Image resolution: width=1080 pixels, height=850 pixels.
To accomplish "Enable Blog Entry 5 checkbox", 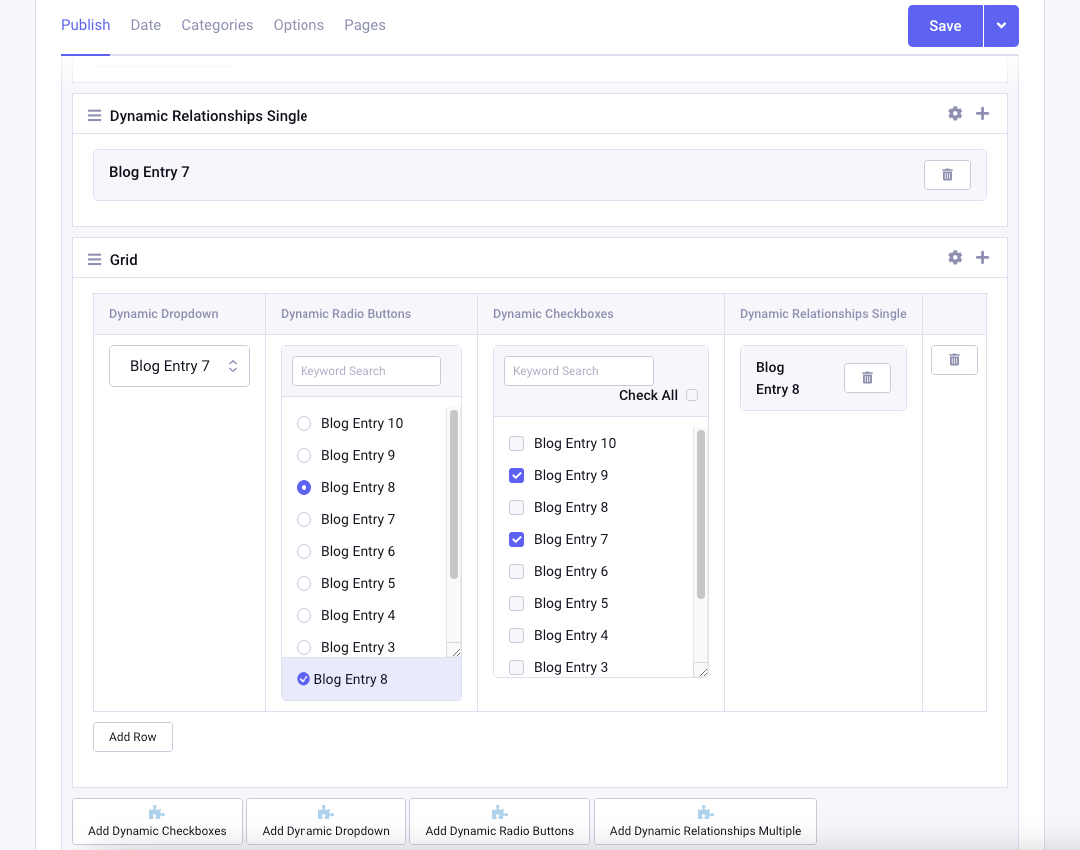I will coord(517,603).
